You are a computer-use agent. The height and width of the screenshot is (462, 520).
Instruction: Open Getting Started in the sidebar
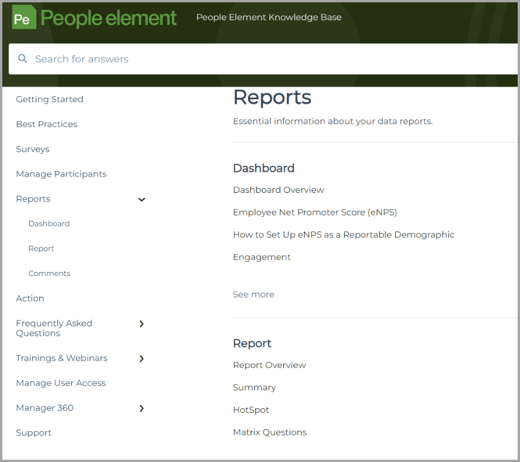point(50,99)
